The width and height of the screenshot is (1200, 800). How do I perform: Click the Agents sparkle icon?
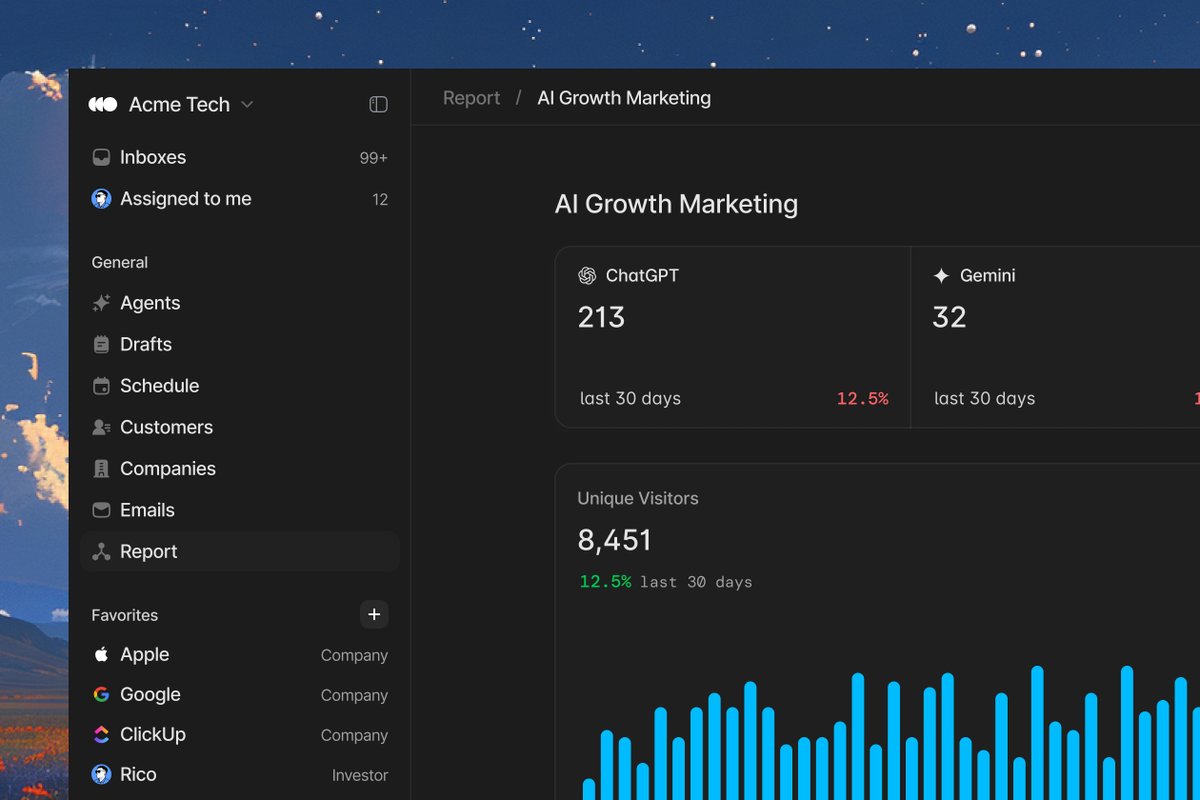point(101,303)
